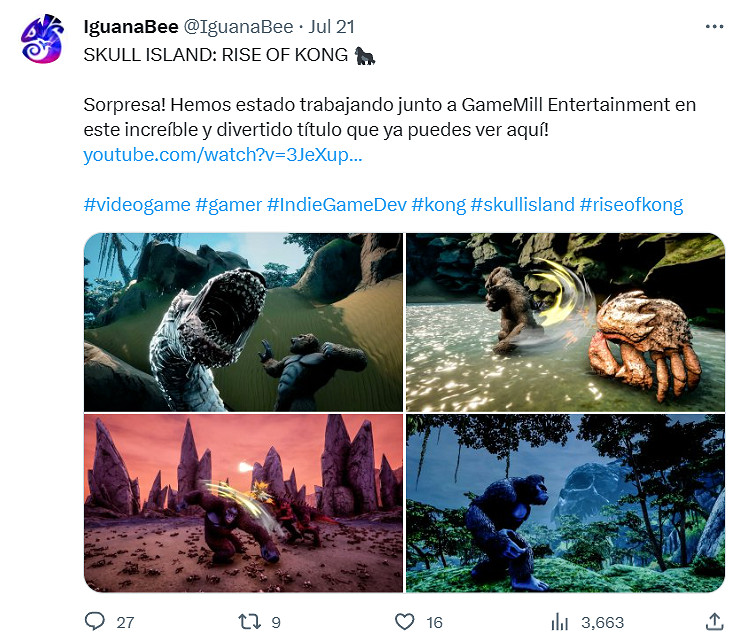Screen dimensions: 743x644
Task: Open the #IndieGameDev hashtag
Action: click(x=337, y=205)
